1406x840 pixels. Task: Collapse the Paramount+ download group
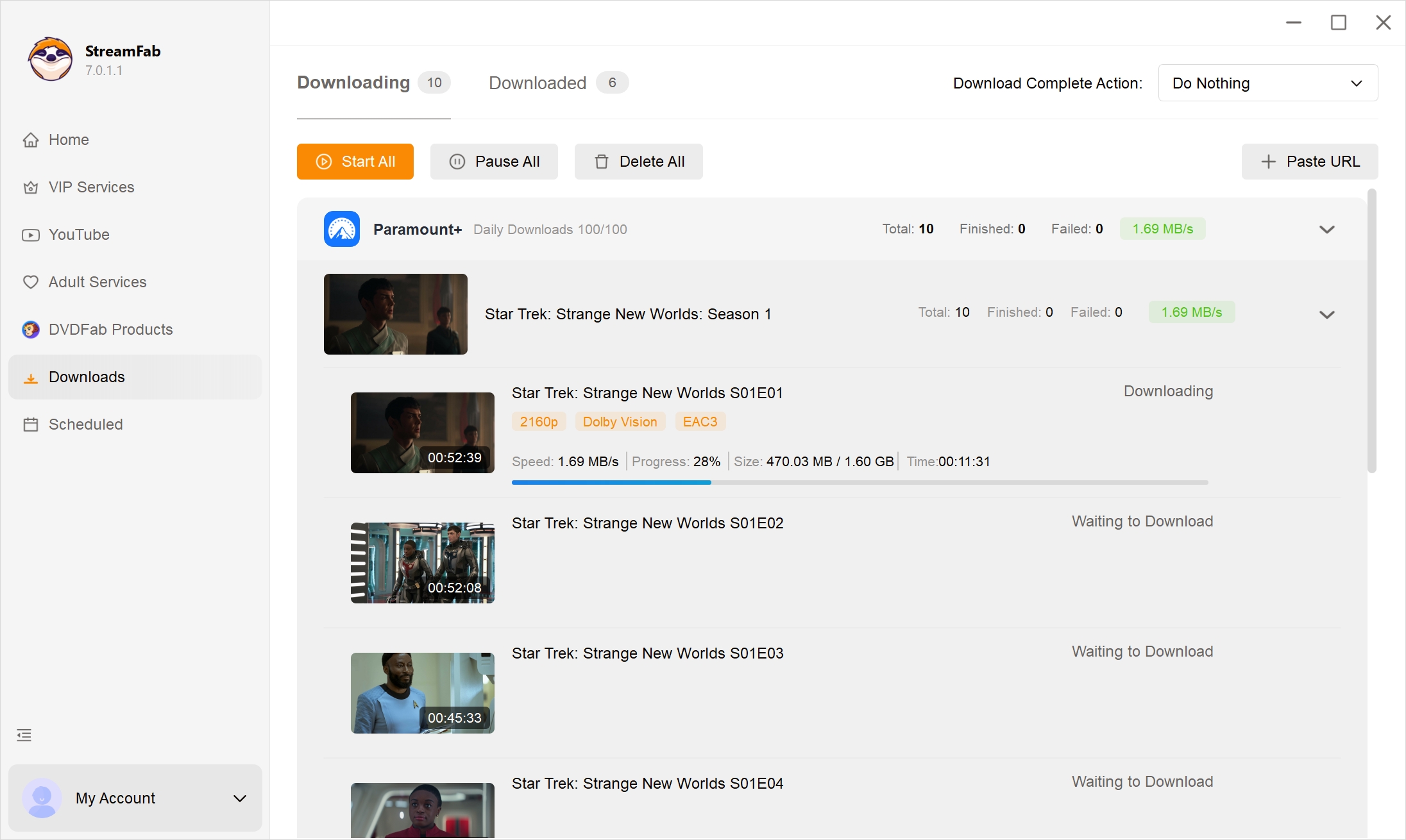pos(1327,229)
